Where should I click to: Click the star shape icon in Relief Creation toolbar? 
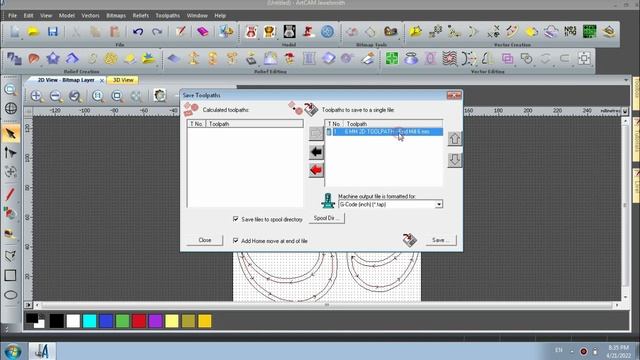click(x=53, y=58)
